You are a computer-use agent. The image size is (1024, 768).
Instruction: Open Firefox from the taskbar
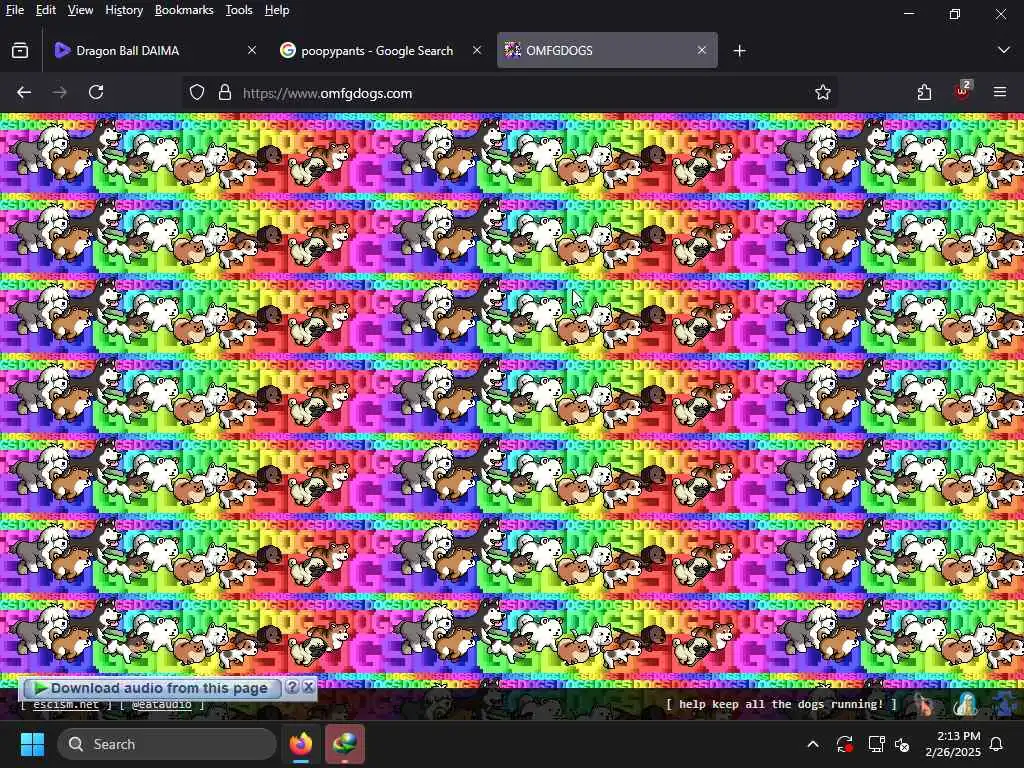coord(301,744)
